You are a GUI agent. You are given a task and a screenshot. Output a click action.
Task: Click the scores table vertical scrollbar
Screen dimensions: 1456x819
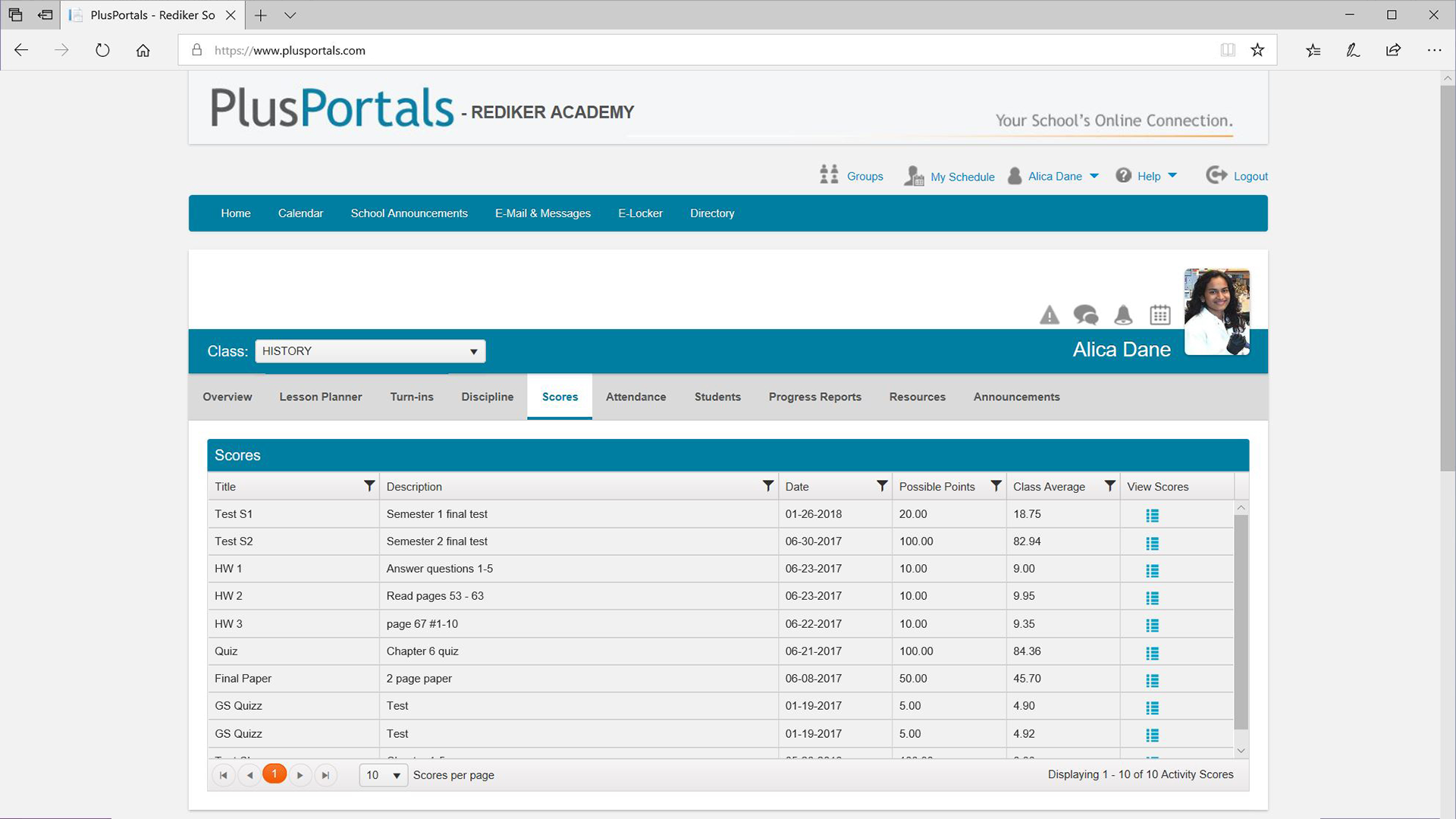(1241, 622)
